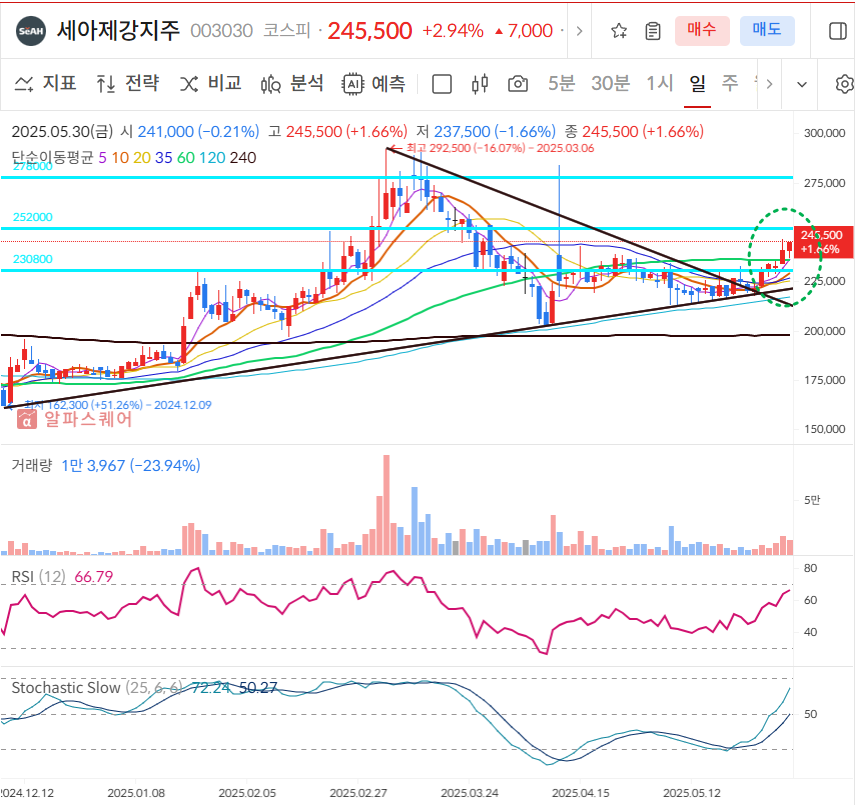Expand the price details chevron next to +7,000
855x805 pixels.
coord(580,31)
